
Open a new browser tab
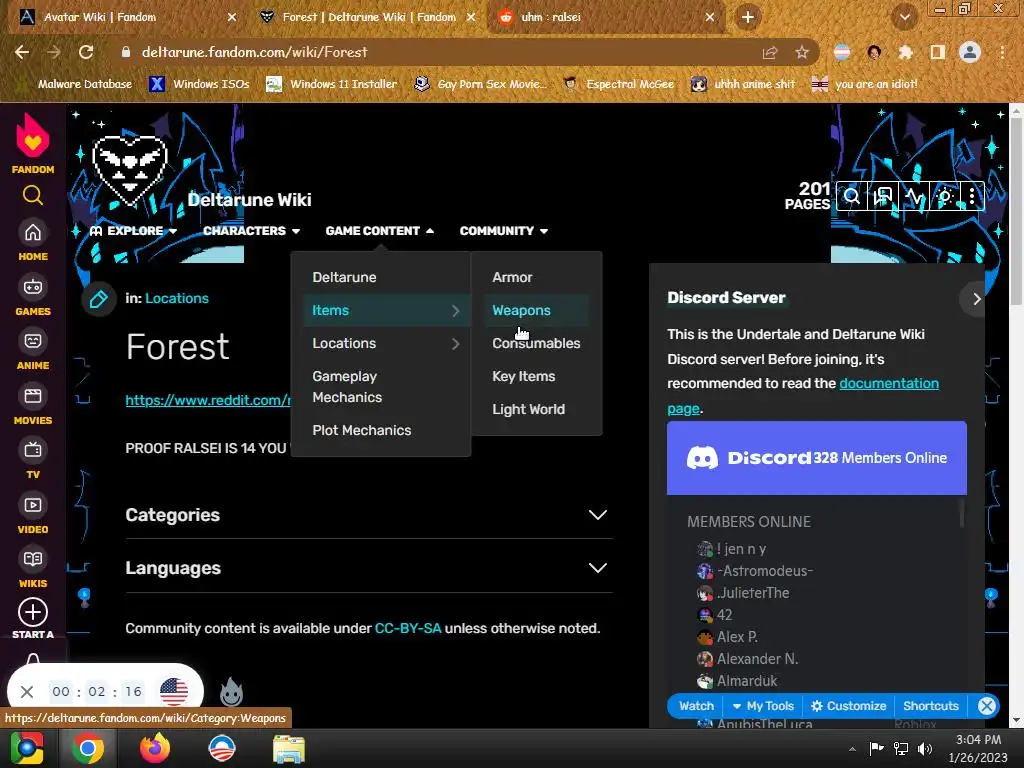pos(748,18)
